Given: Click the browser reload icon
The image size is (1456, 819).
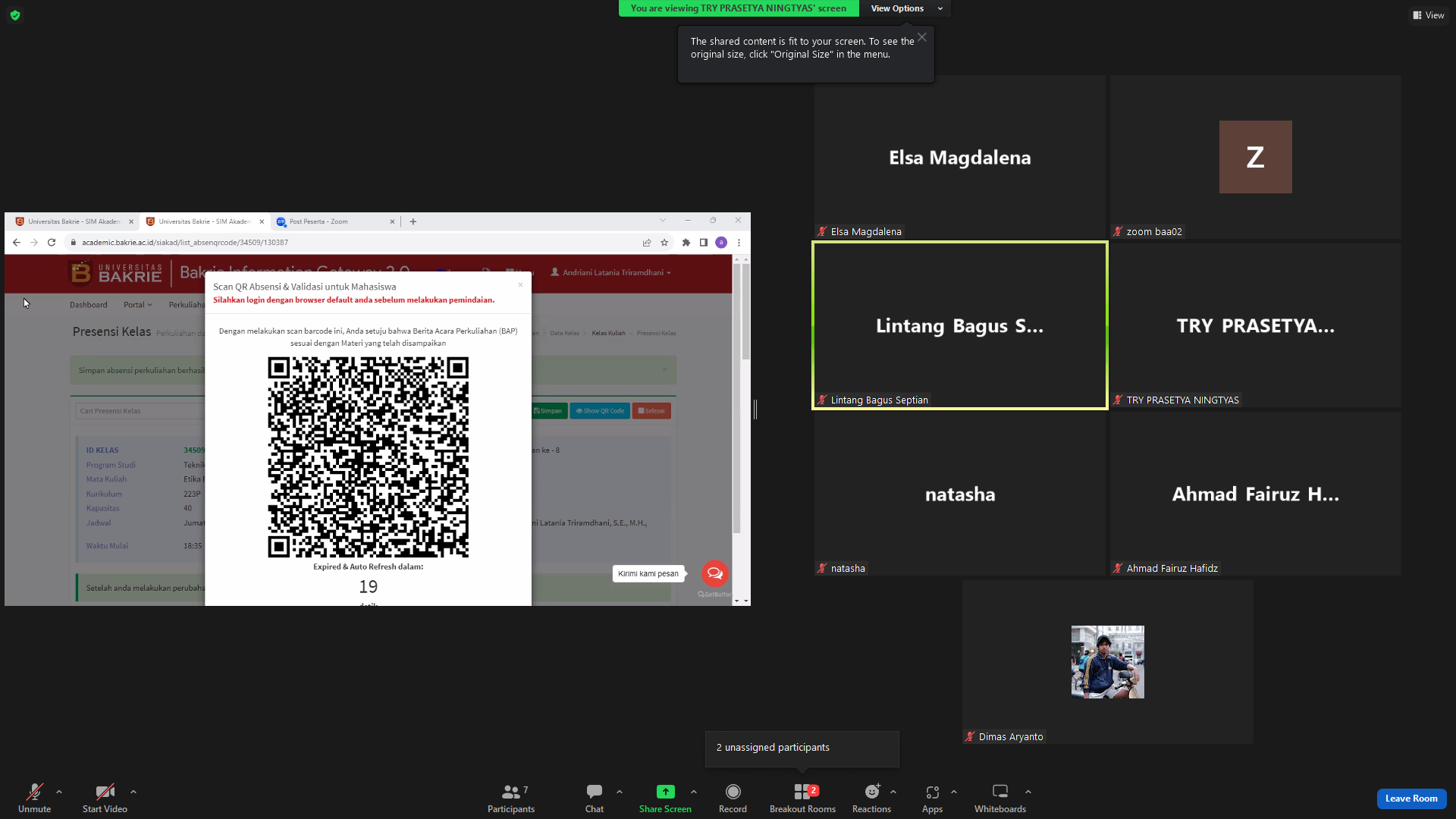Looking at the screenshot, I should pyautogui.click(x=52, y=243).
